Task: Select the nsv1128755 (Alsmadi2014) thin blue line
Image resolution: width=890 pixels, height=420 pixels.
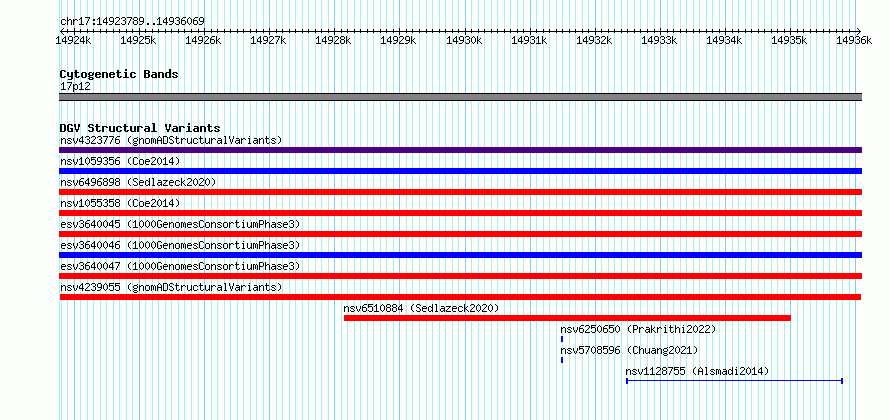Action: [x=734, y=381]
